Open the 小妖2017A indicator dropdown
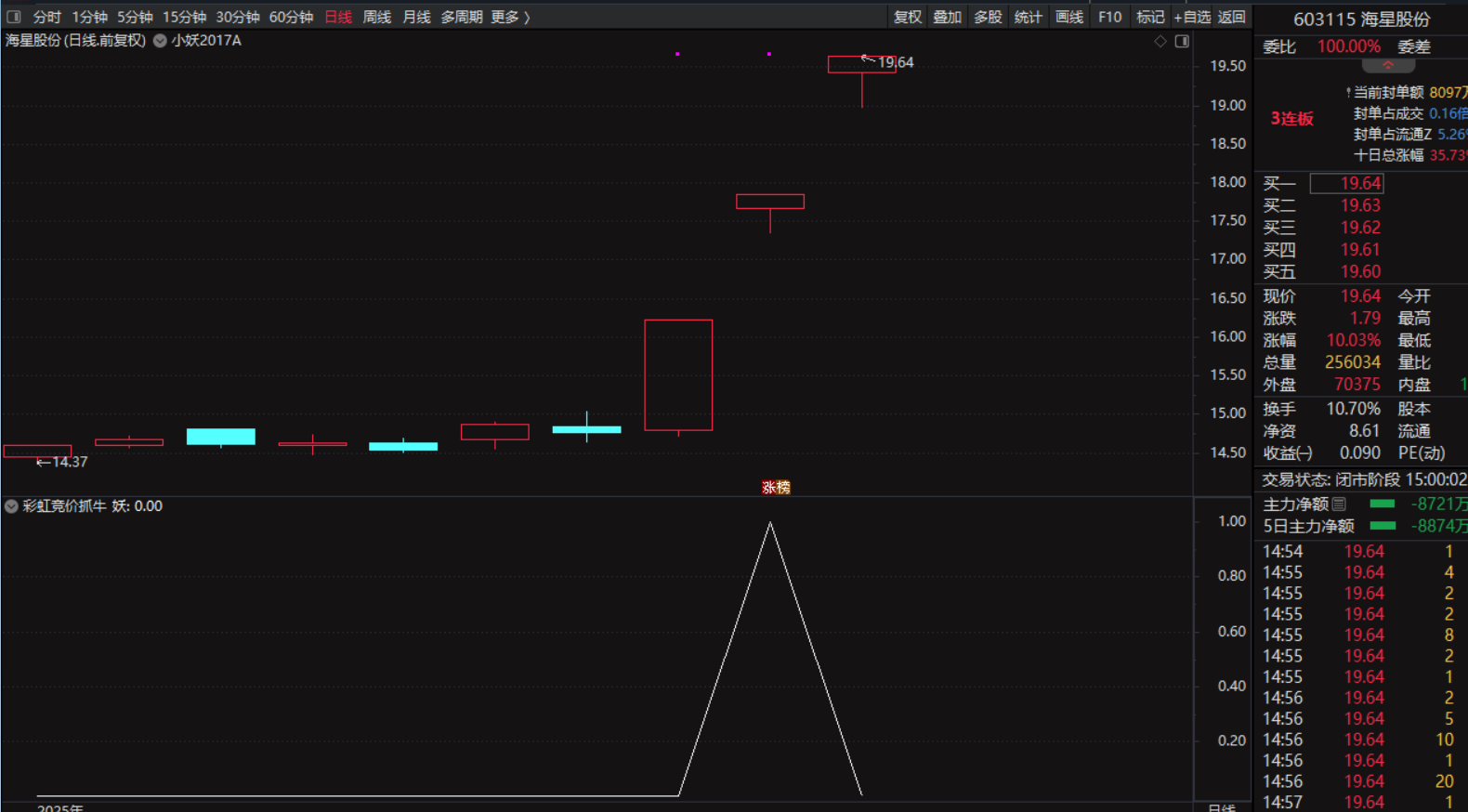This screenshot has height=812, width=1468. click(160, 41)
